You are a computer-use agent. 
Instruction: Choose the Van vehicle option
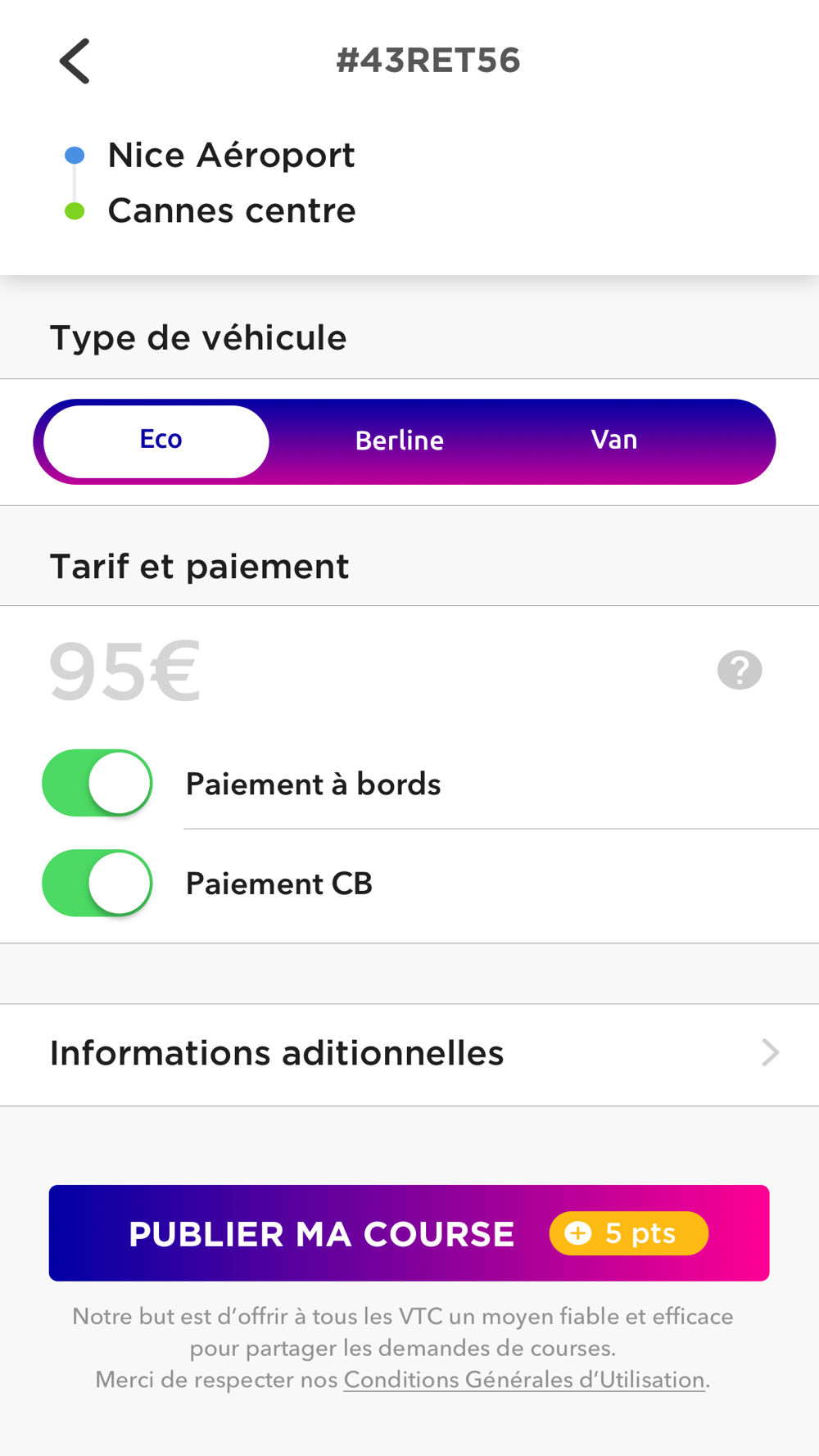(614, 441)
